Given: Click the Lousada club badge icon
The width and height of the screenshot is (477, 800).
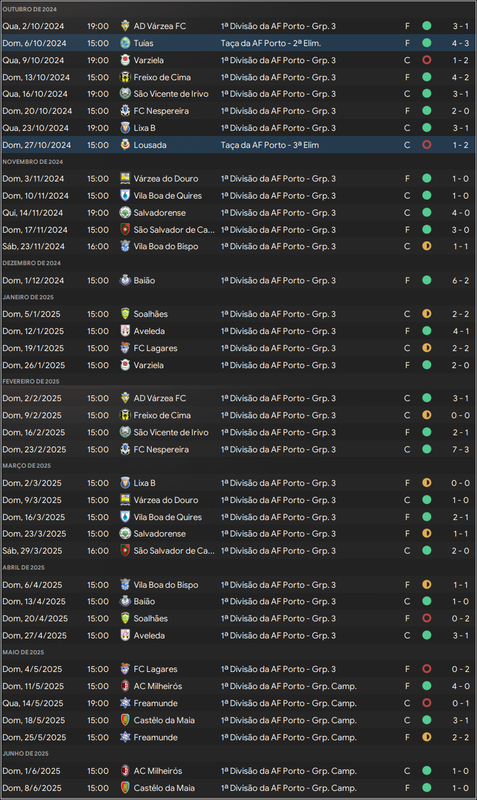Looking at the screenshot, I should coord(125,145).
